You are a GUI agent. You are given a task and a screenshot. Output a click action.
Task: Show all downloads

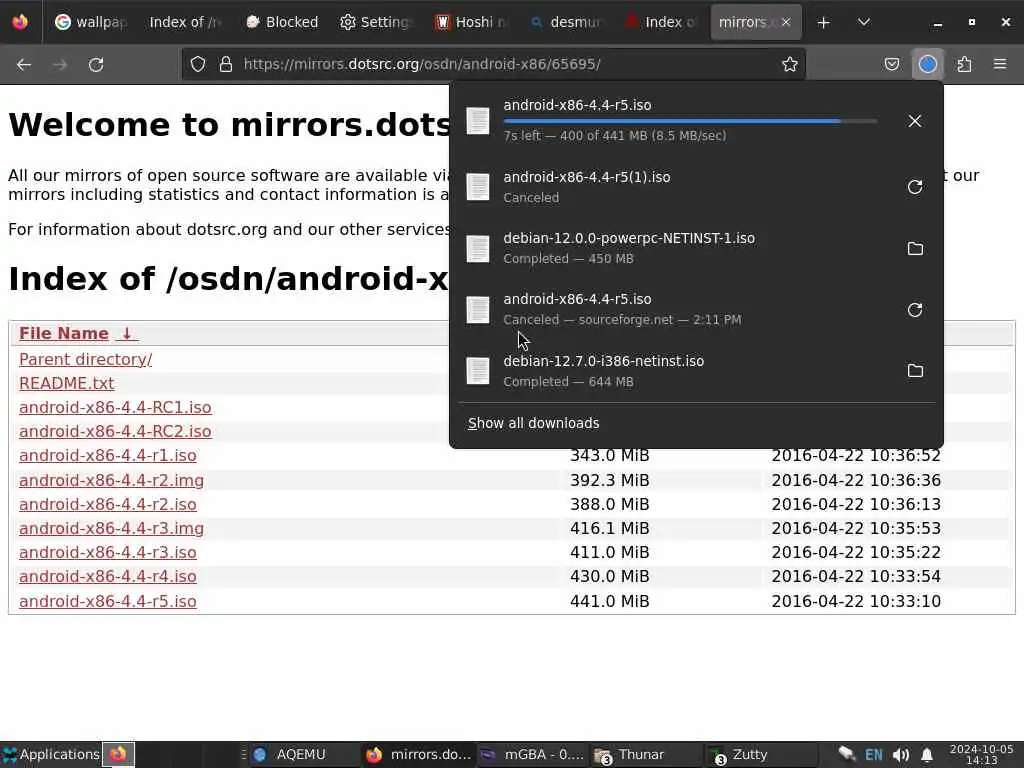pos(534,423)
